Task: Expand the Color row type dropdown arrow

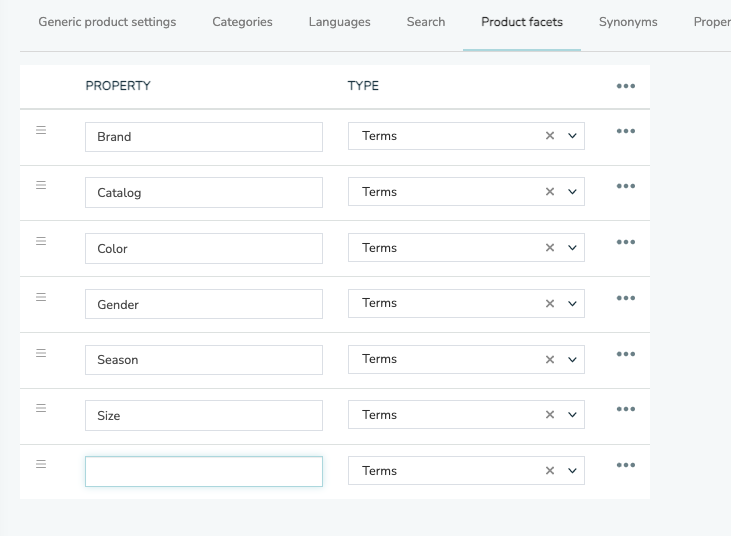Action: coord(572,247)
